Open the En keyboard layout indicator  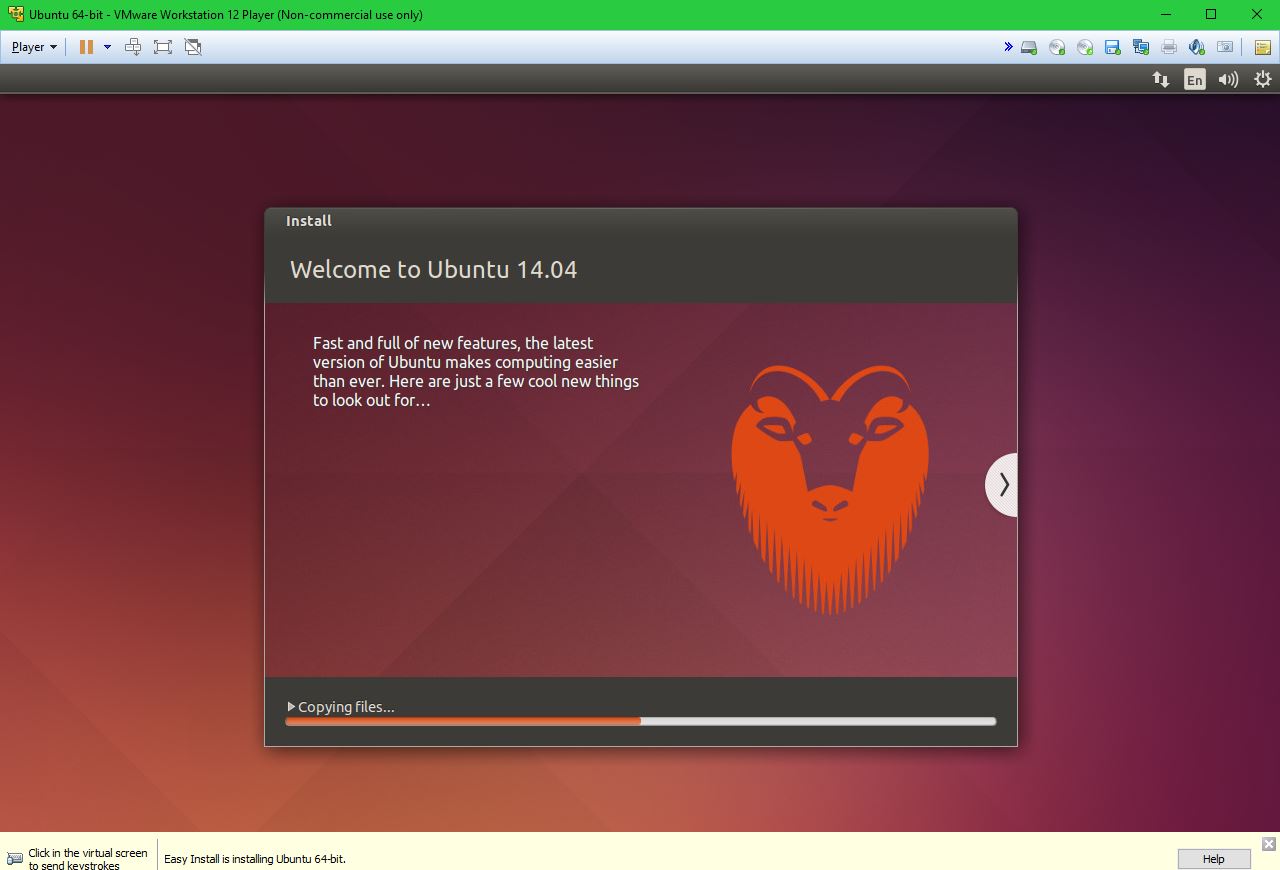tap(1195, 79)
